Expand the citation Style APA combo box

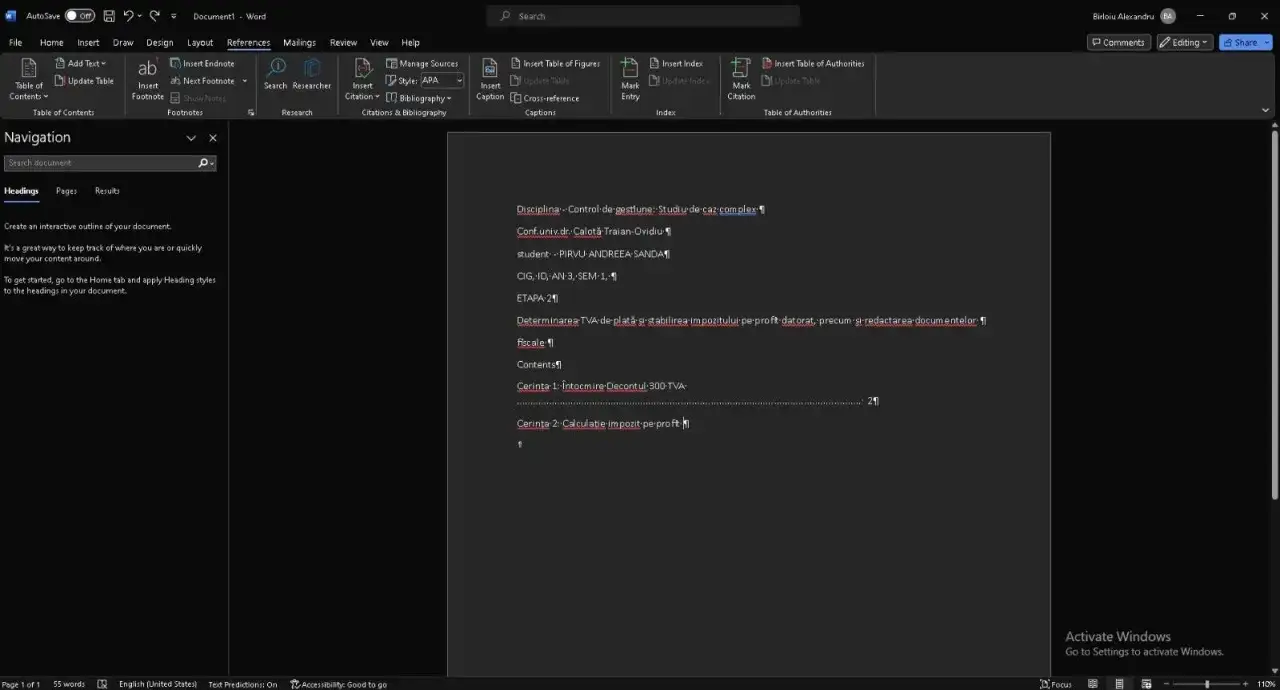click(459, 80)
